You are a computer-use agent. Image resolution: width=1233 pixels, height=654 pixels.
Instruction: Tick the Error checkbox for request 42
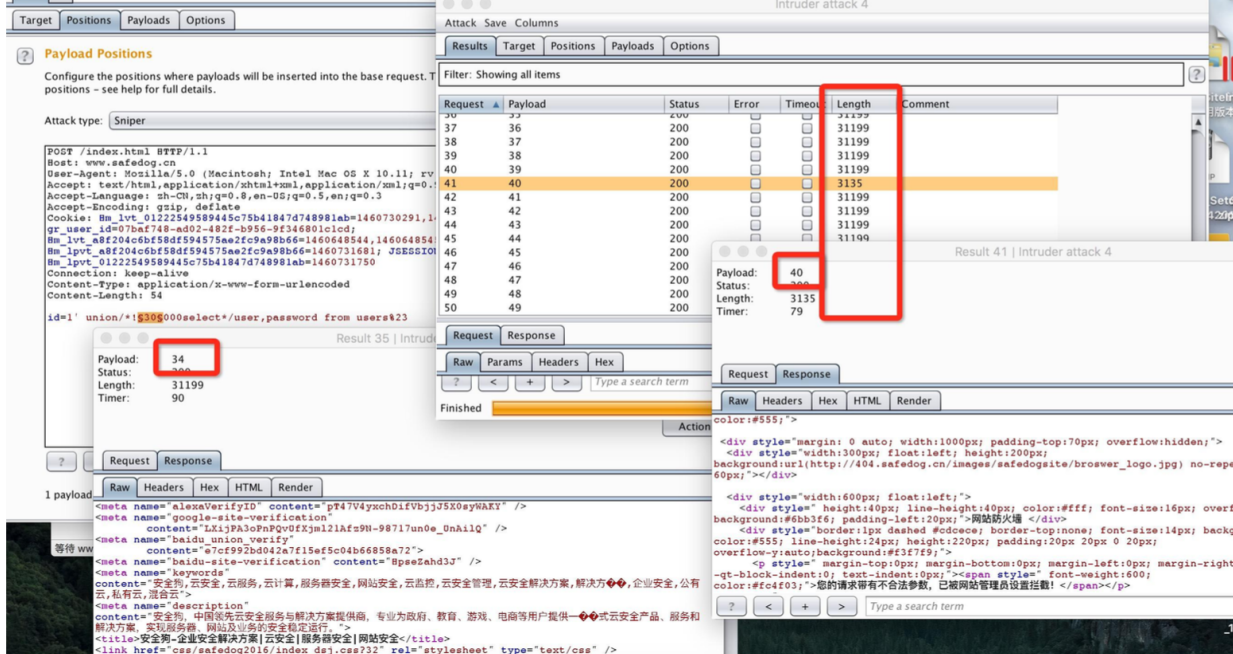click(x=755, y=198)
